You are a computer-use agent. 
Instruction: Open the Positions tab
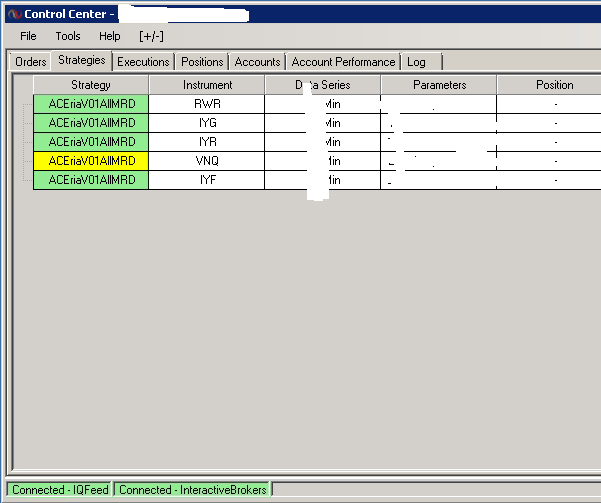(x=202, y=62)
